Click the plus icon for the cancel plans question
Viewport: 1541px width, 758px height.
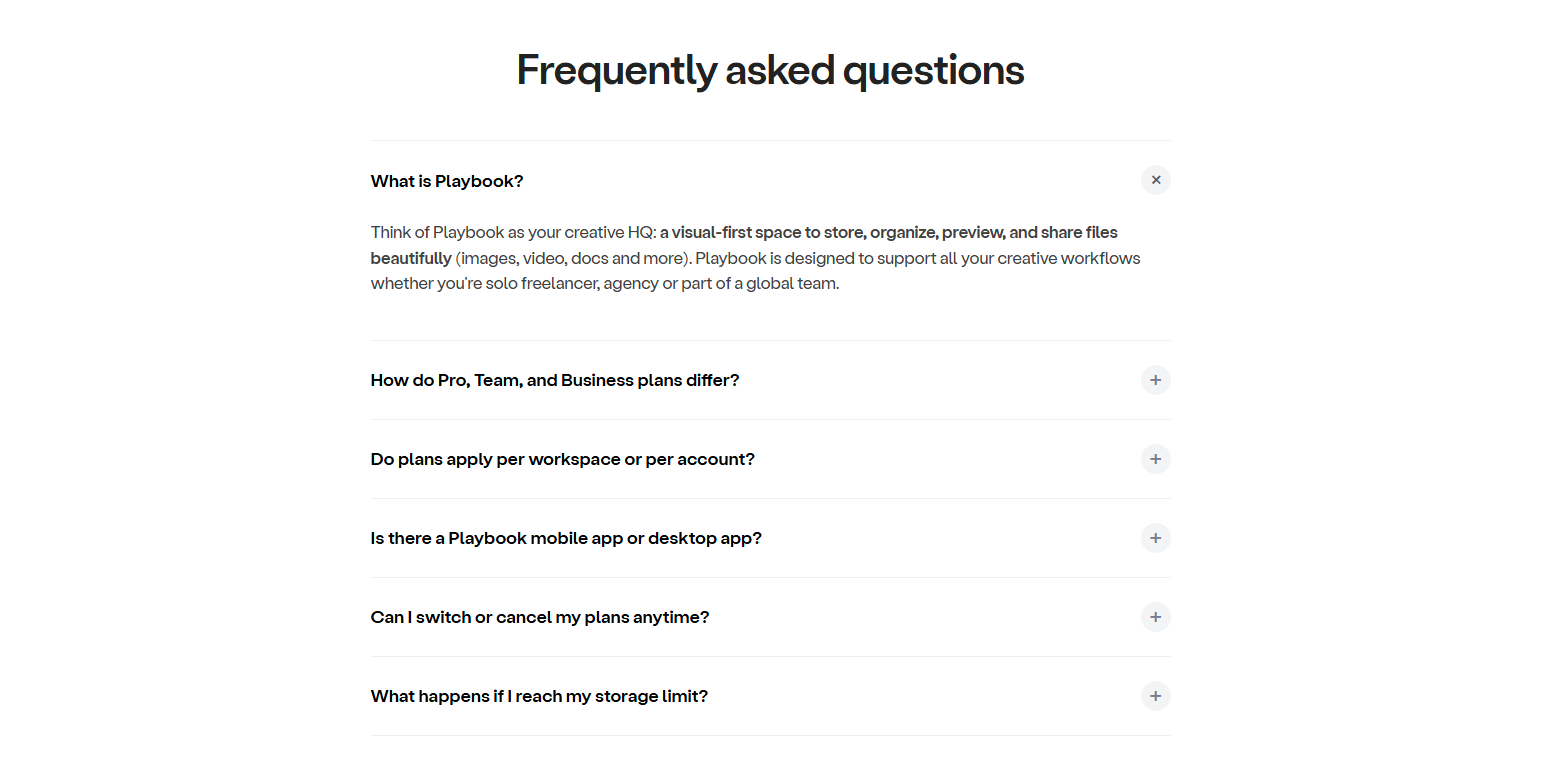pos(1155,617)
